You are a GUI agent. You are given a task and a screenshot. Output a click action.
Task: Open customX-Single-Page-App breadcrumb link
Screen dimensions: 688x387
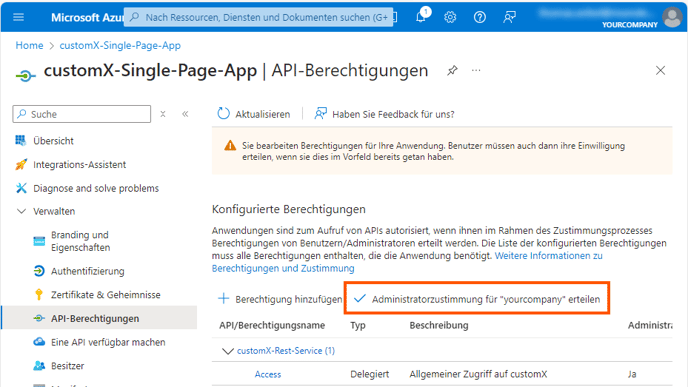coord(120,45)
